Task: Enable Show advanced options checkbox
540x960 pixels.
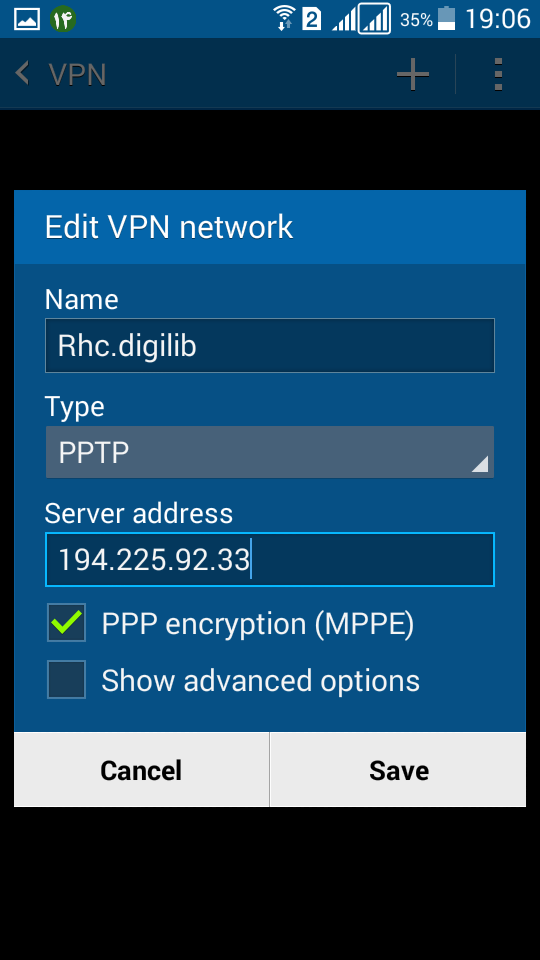Action: tap(66, 679)
